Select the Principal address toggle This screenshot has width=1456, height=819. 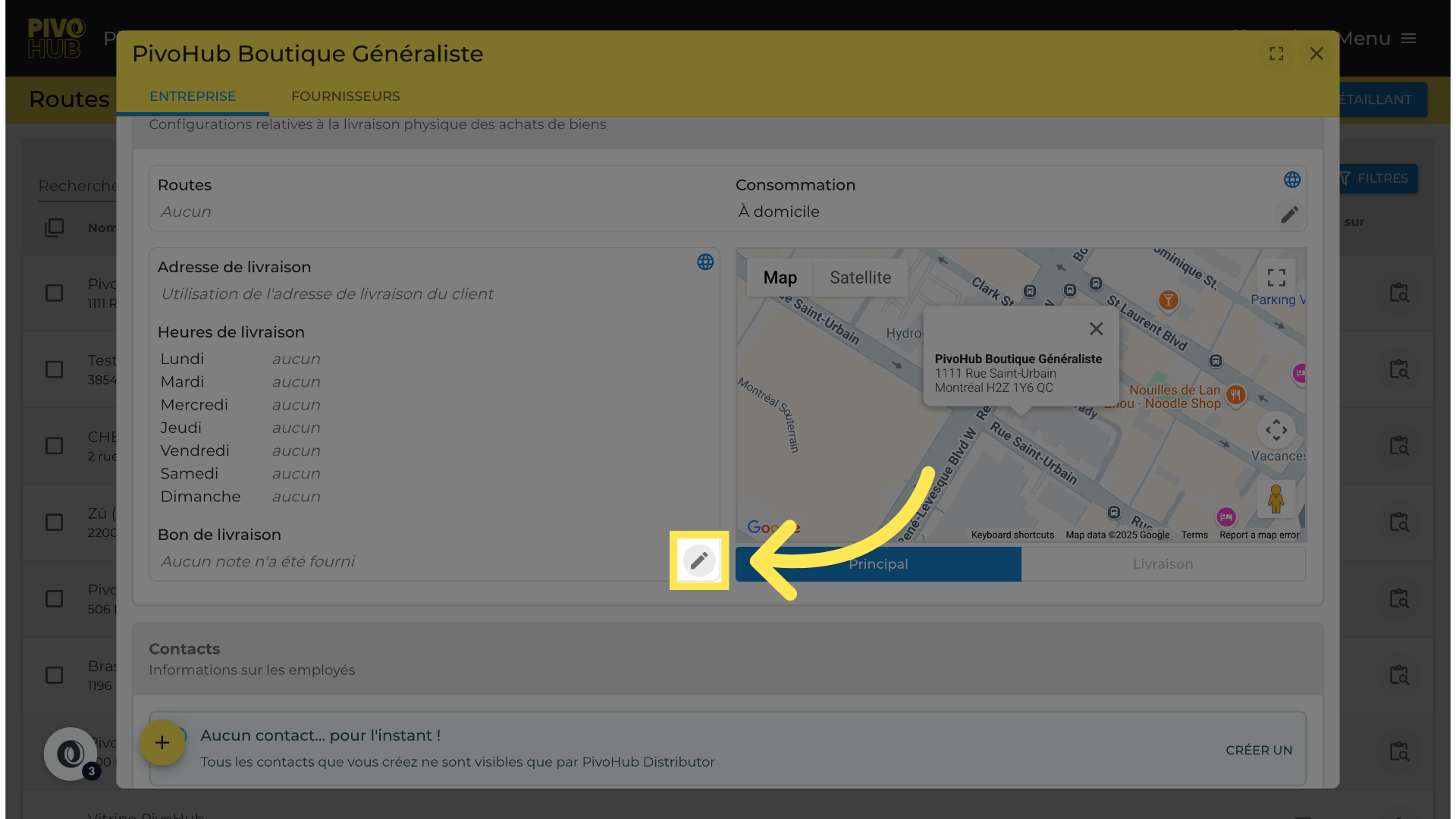click(878, 564)
